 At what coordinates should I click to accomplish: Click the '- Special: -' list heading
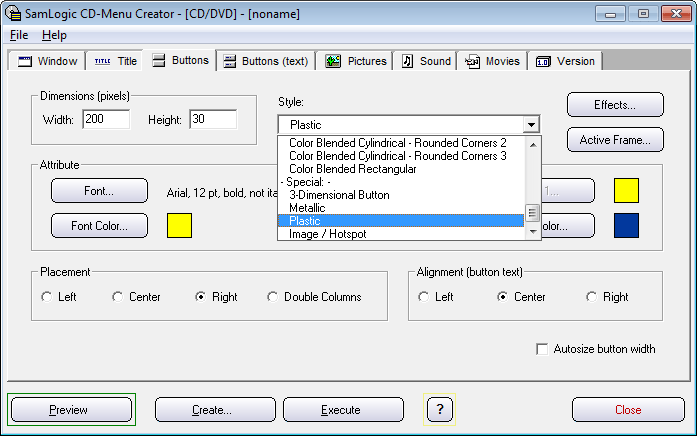click(x=401, y=182)
